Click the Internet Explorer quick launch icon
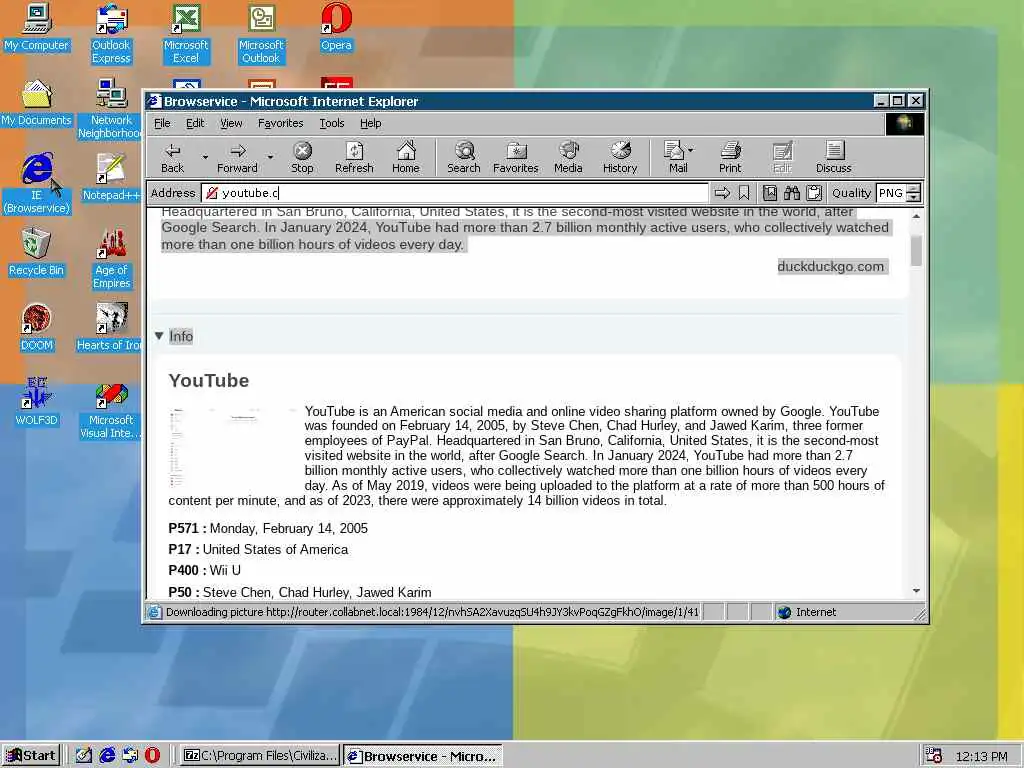This screenshot has height=768, width=1024. coord(107,756)
